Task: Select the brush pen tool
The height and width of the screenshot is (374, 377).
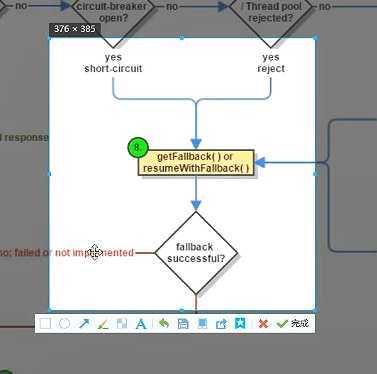Action: pyautogui.click(x=103, y=324)
